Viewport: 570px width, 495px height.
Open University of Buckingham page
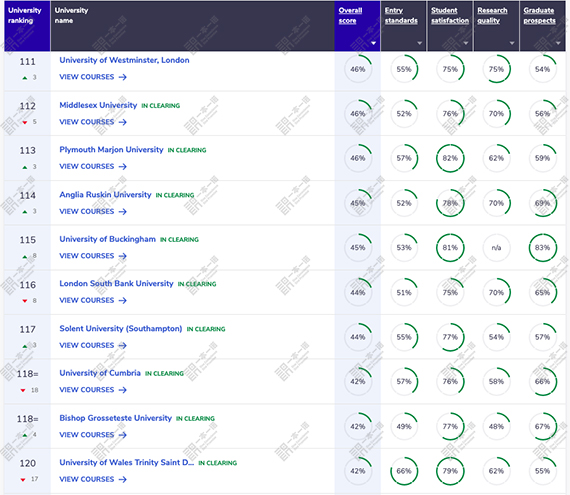[108, 239]
